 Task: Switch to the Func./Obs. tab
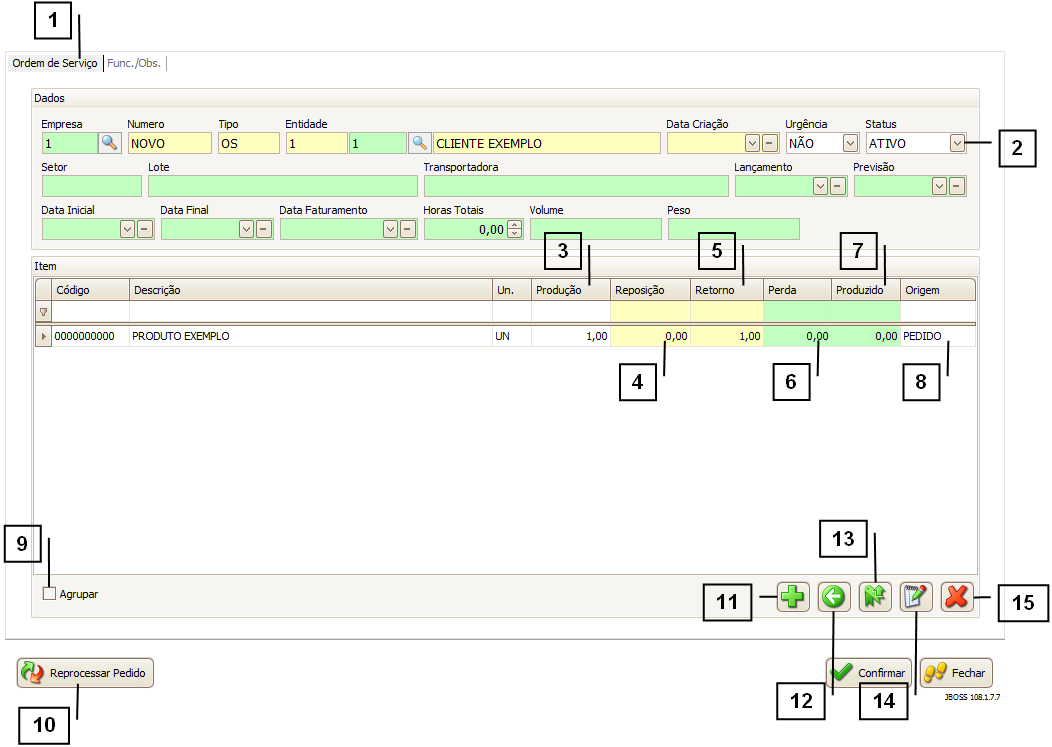[x=134, y=63]
